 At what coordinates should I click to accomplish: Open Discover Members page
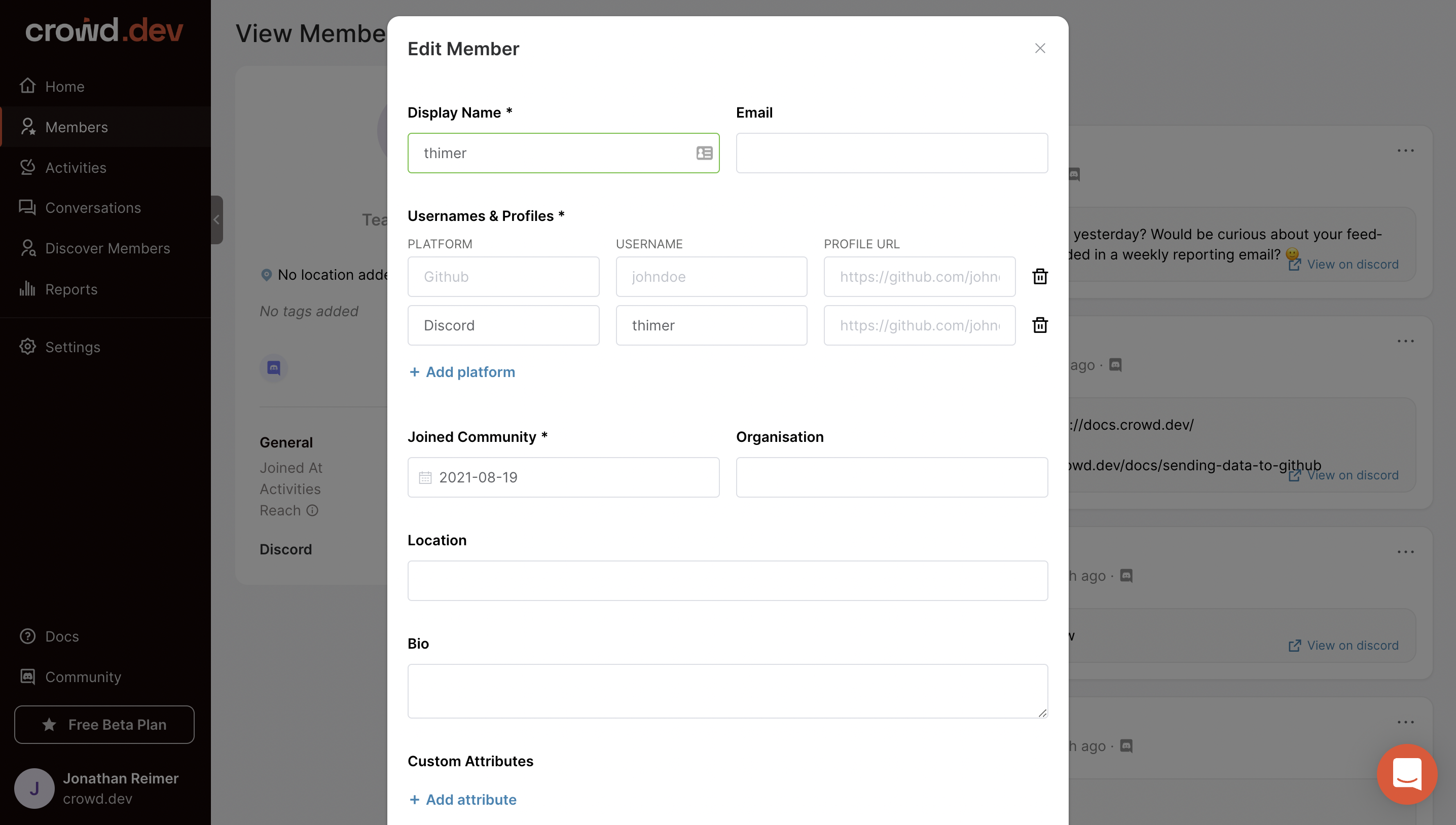tap(107, 248)
